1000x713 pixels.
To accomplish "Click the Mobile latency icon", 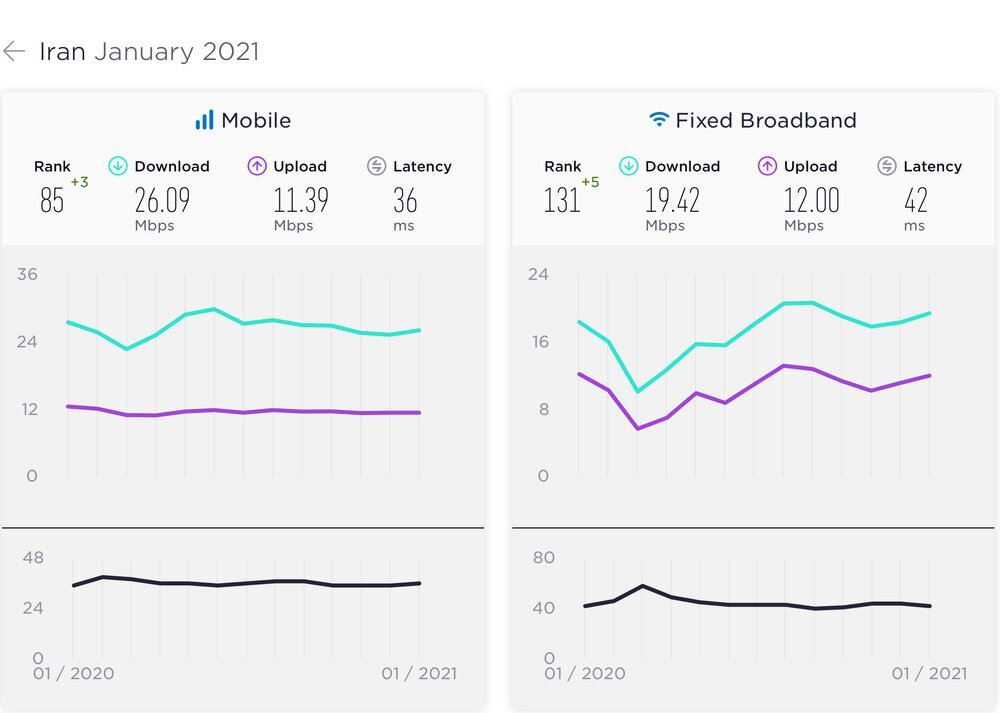I will 376,166.
